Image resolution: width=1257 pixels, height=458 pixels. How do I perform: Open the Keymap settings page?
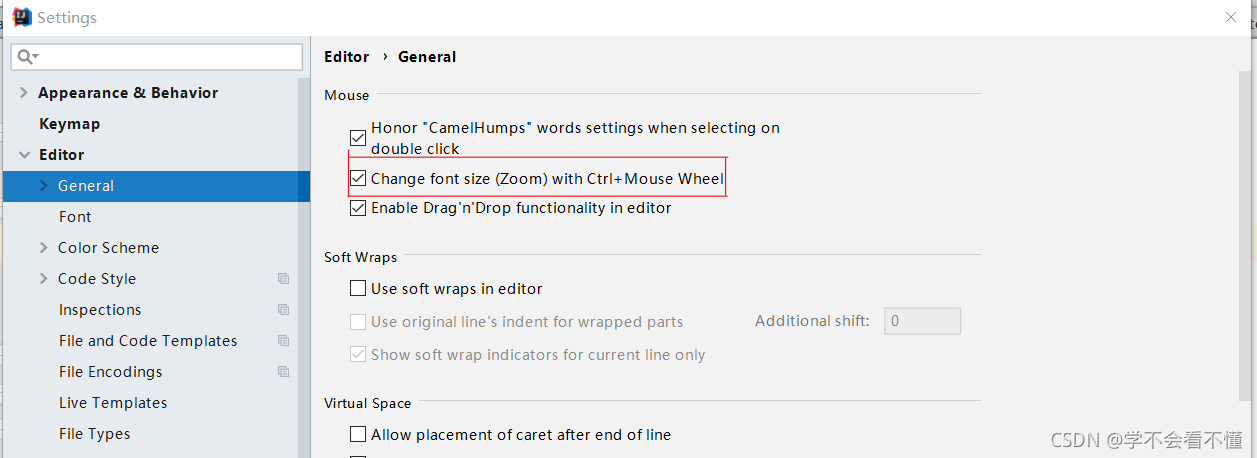click(69, 124)
